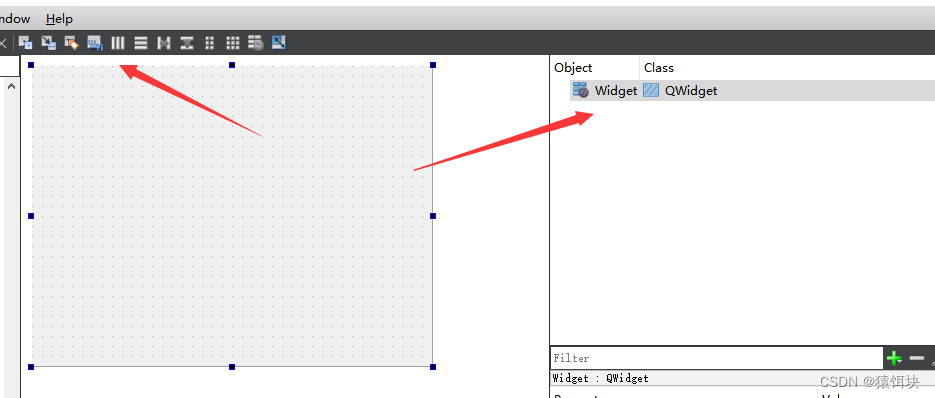Sort by the Object column header

[x=573, y=68]
